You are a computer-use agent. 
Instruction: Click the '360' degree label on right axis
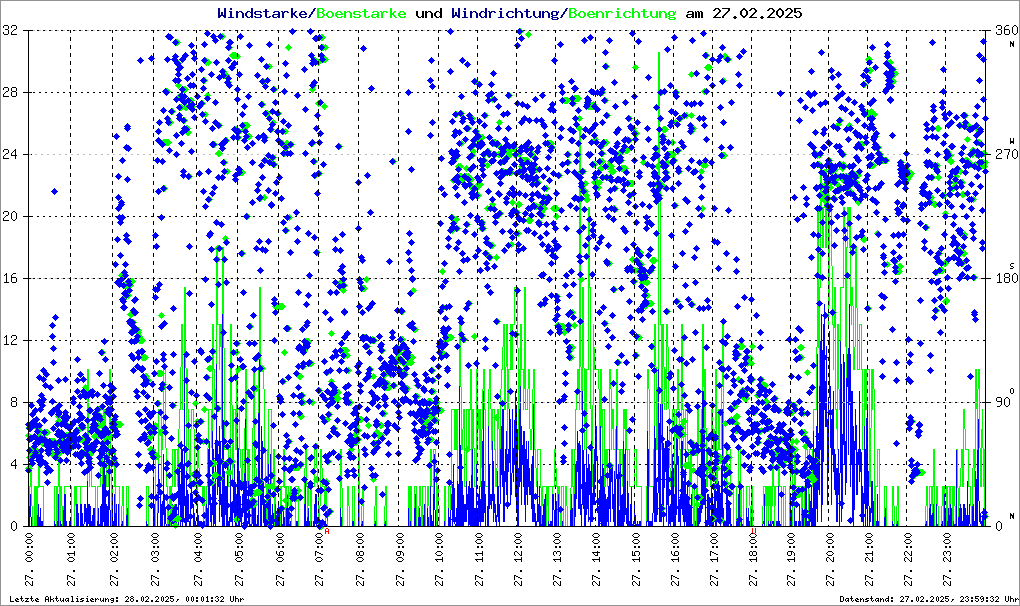click(x=1003, y=31)
